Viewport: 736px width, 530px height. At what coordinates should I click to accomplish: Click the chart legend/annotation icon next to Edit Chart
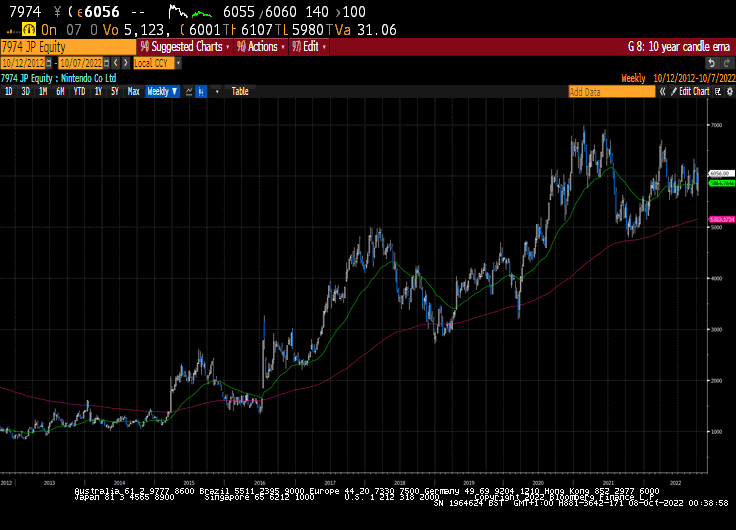tap(718, 92)
